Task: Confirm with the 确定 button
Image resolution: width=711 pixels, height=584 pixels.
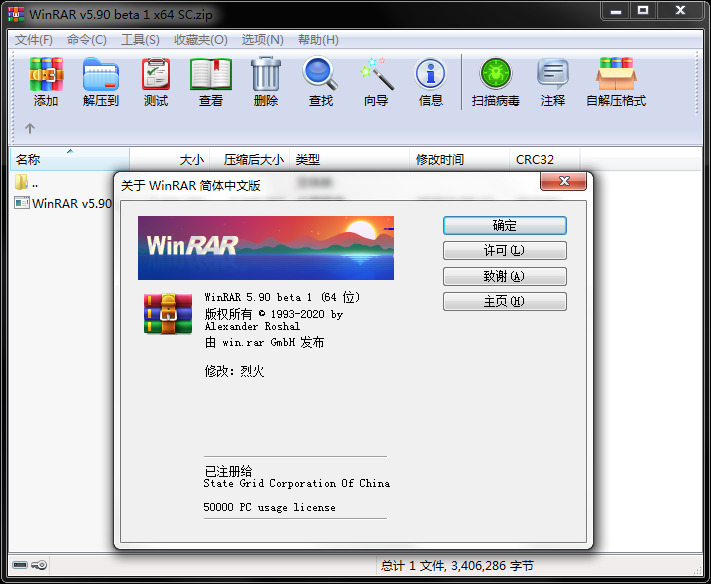Action: click(x=505, y=225)
